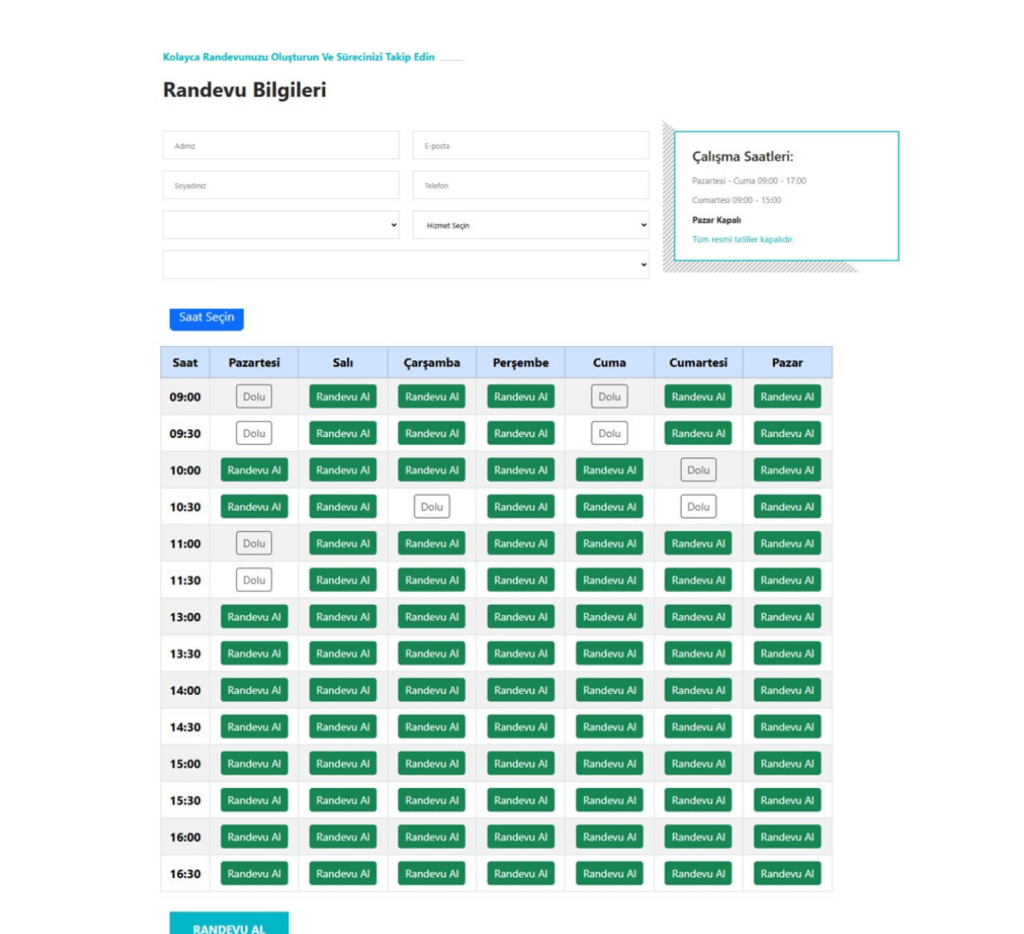Viewport: 1024px width, 934px height.
Task: Click Dolu slot on Çarşamba 10:30
Action: [x=432, y=507]
